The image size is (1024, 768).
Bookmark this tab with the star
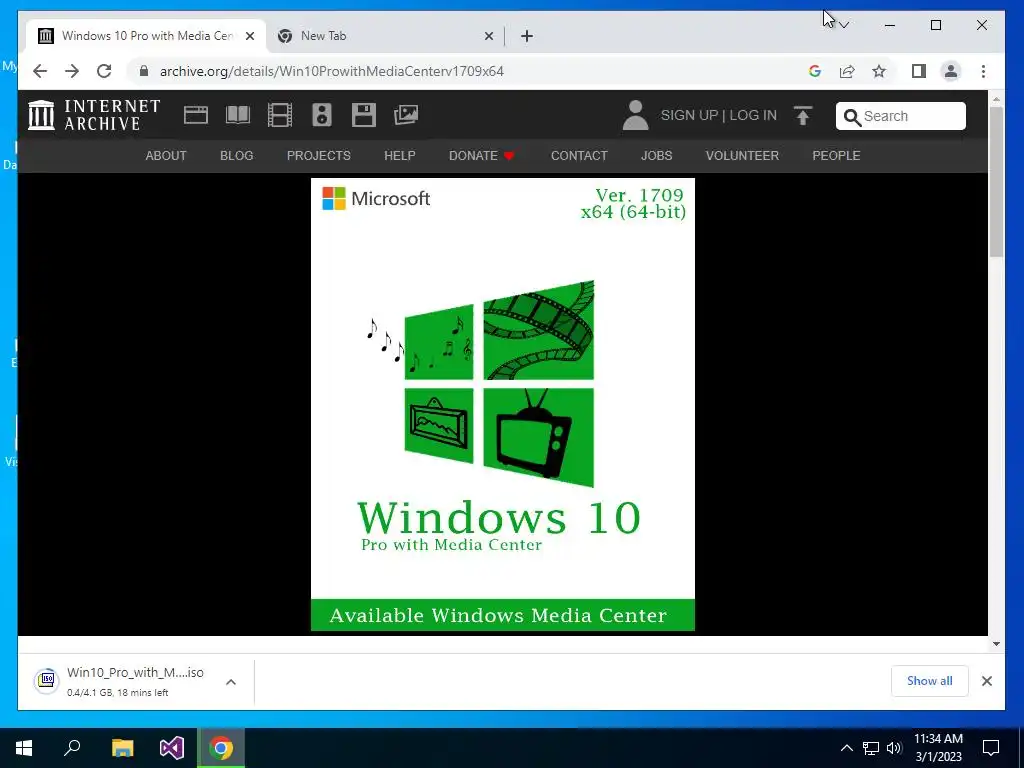(x=879, y=71)
